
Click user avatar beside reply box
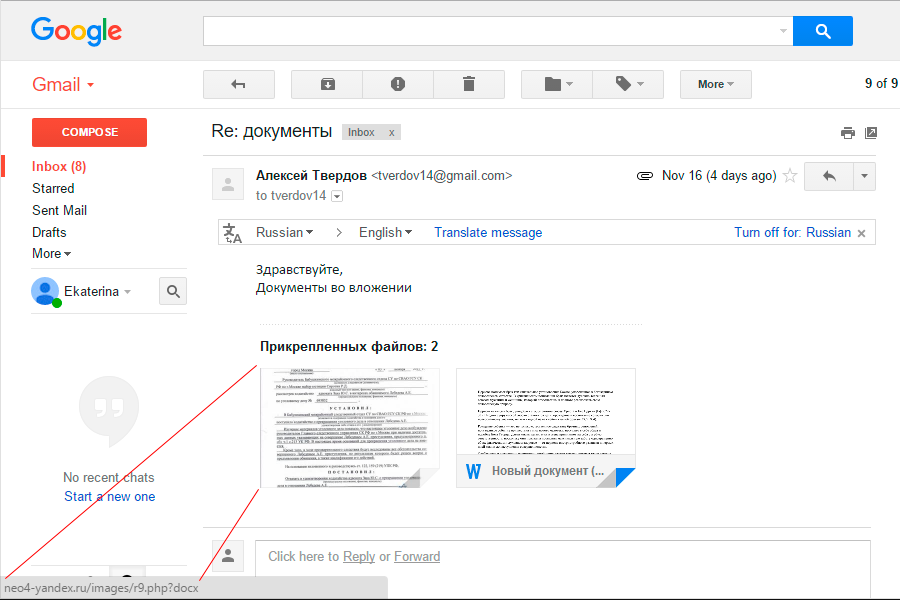228,556
